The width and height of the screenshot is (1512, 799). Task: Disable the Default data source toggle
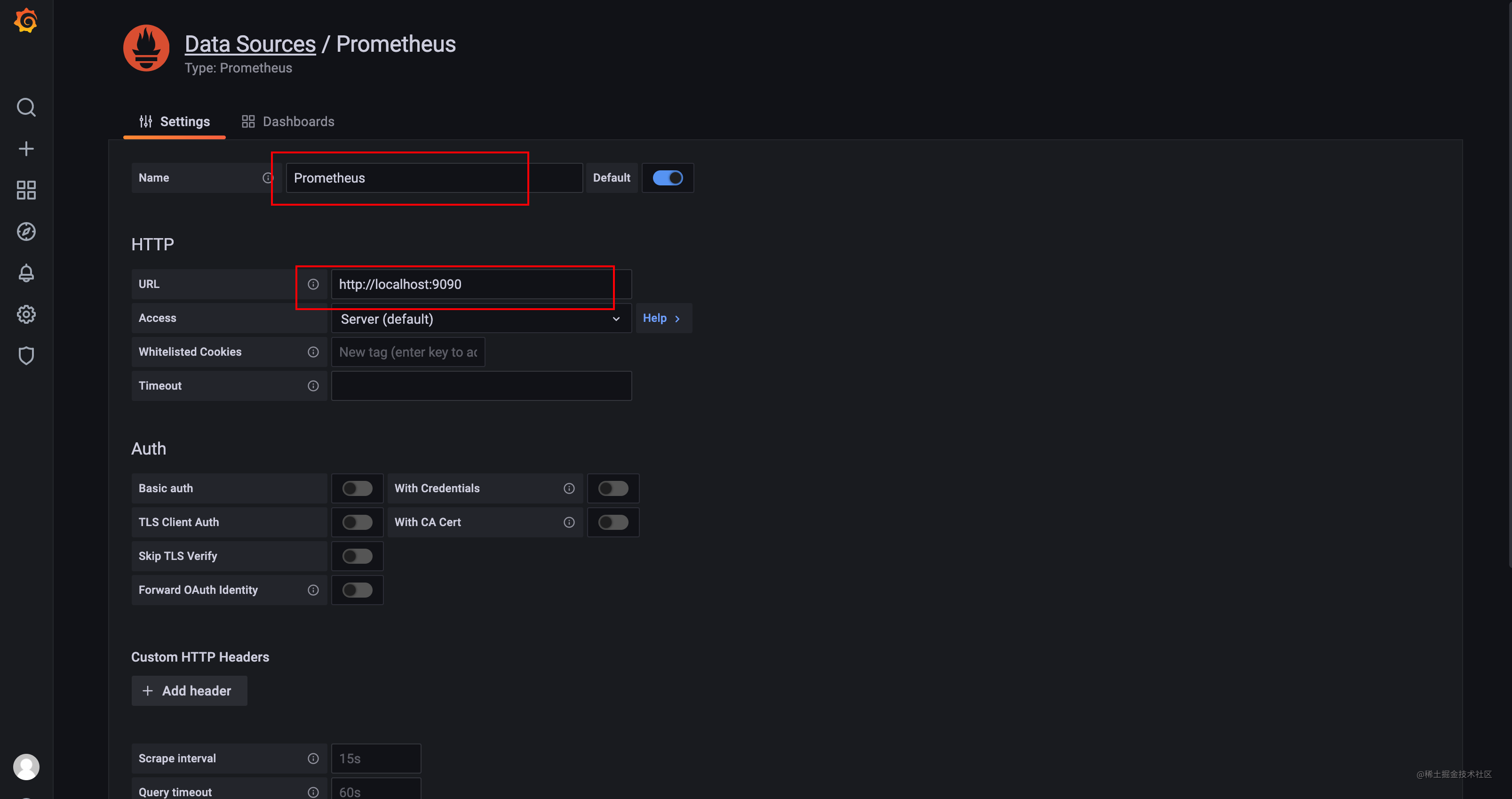668,178
